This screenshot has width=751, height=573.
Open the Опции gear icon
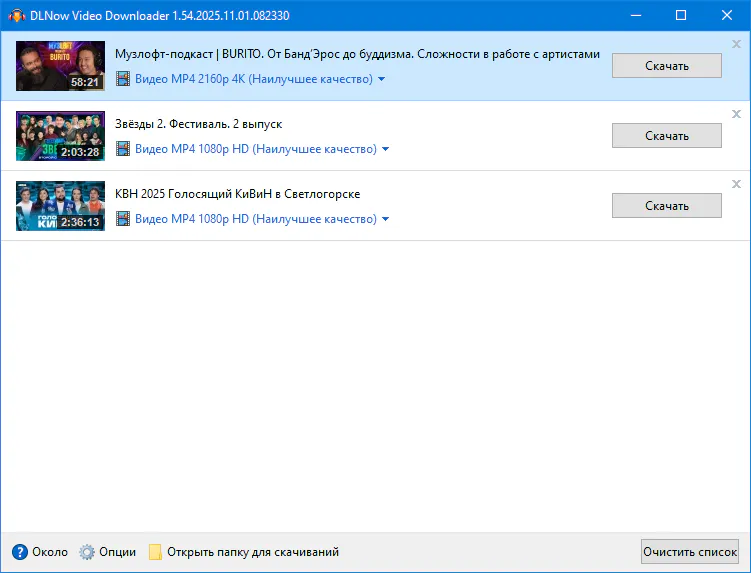87,552
